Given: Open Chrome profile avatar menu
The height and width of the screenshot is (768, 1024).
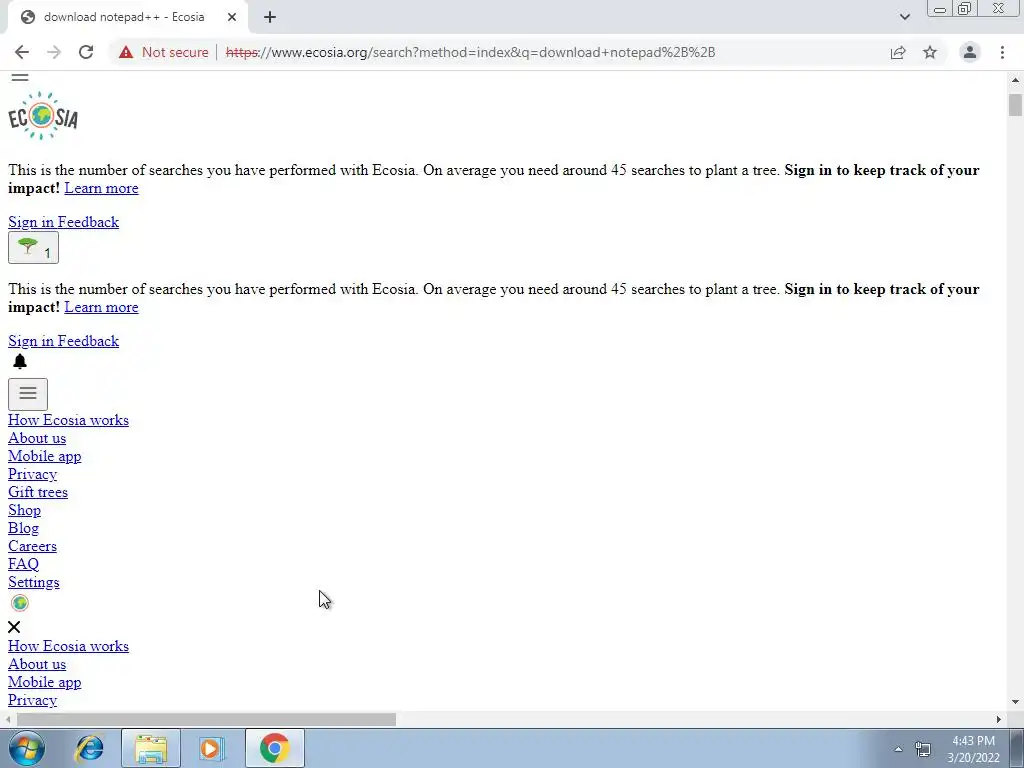Looking at the screenshot, I should pyautogui.click(x=970, y=52).
